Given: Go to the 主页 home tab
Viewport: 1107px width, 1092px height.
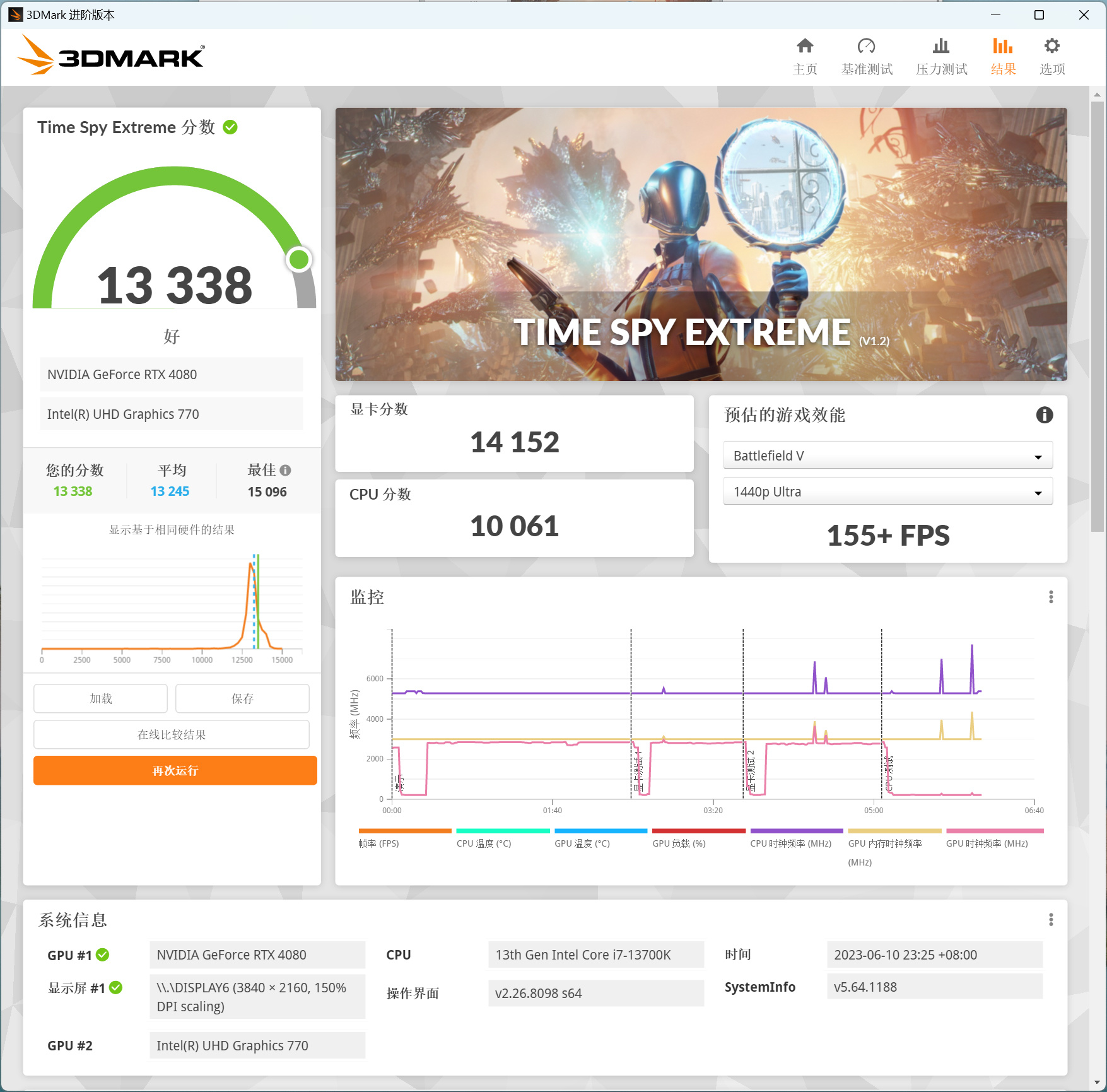Looking at the screenshot, I should [x=805, y=56].
